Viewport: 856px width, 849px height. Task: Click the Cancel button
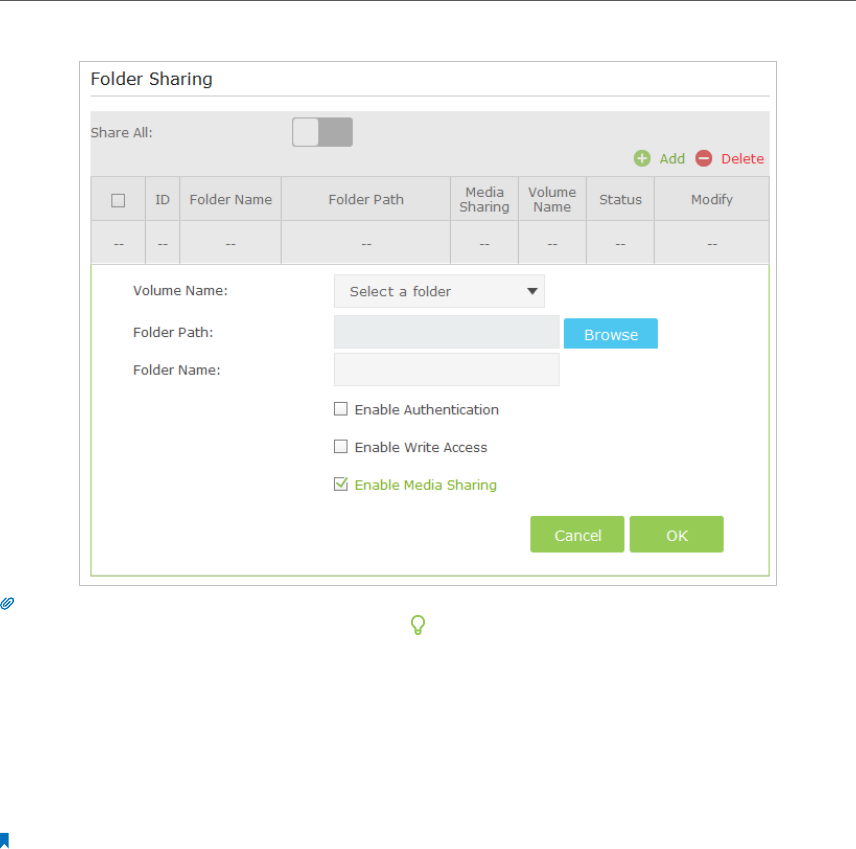pos(577,535)
